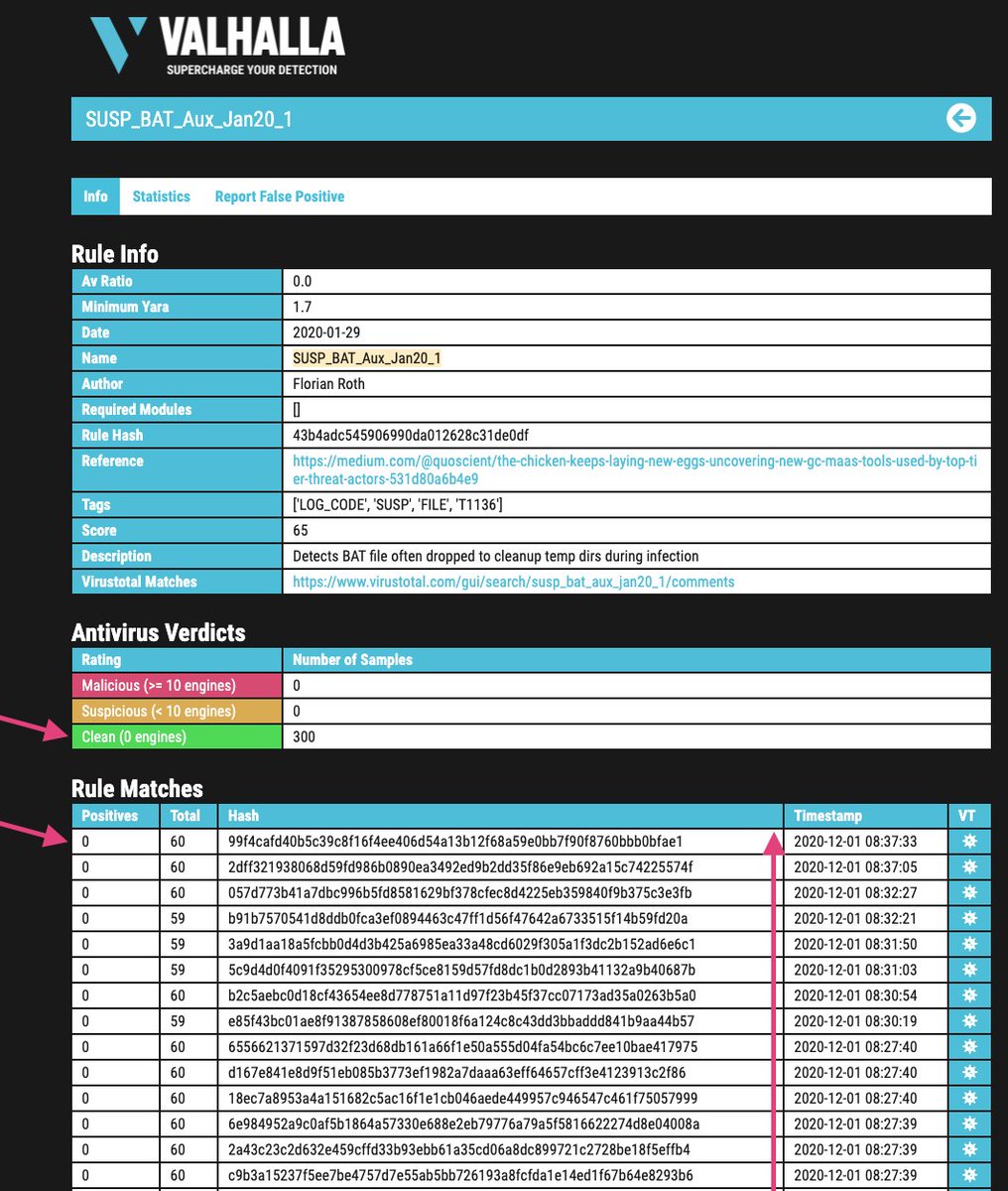Click the Minimum Yara value 1.7
Image resolution: width=1008 pixels, height=1191 pixels.
tap(301, 307)
